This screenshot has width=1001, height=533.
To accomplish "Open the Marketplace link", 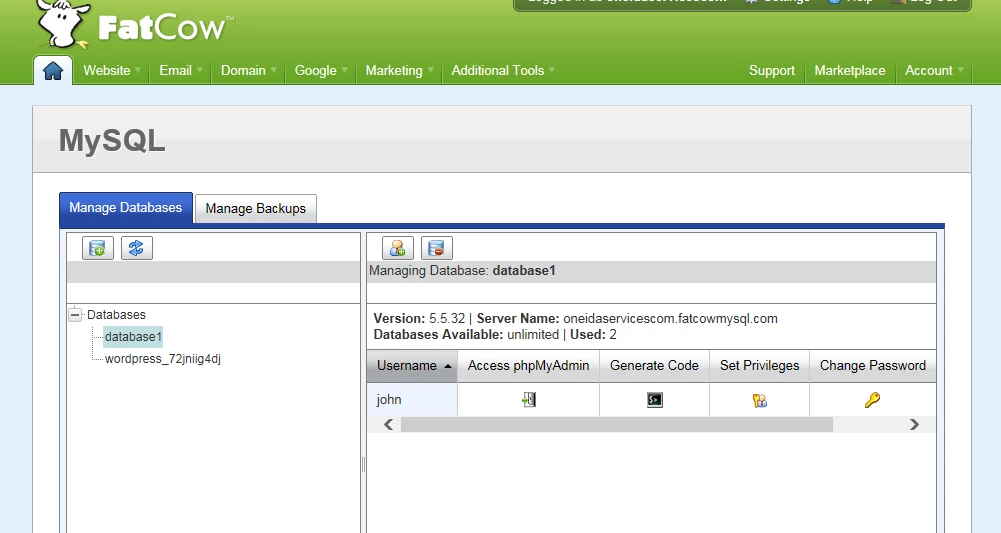I will 850,70.
